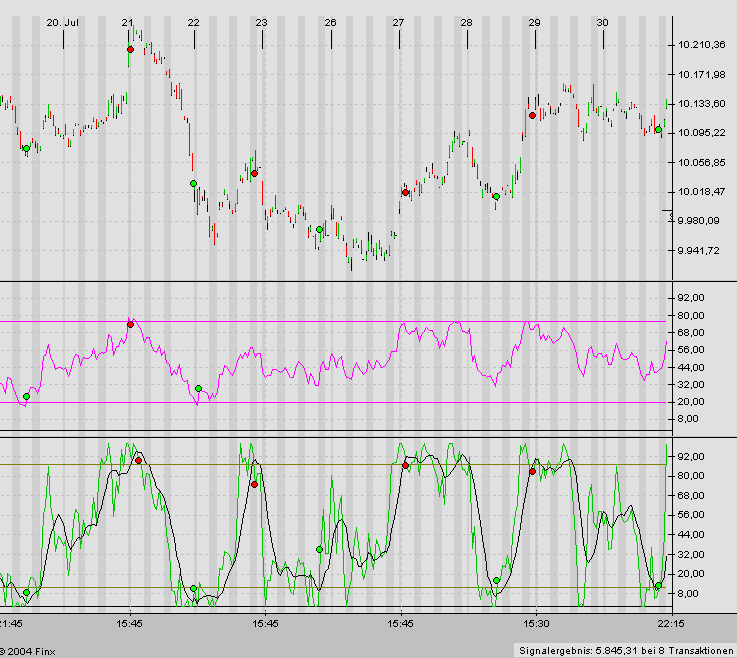The height and width of the screenshot is (658, 737).
Task: Click red stochastic marker below date 27
Action: coord(405,465)
